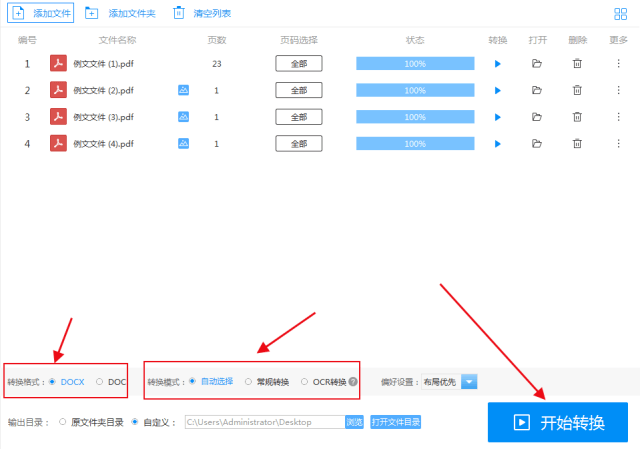
Task: Click the Add File (添加文件) button
Action: 40,13
